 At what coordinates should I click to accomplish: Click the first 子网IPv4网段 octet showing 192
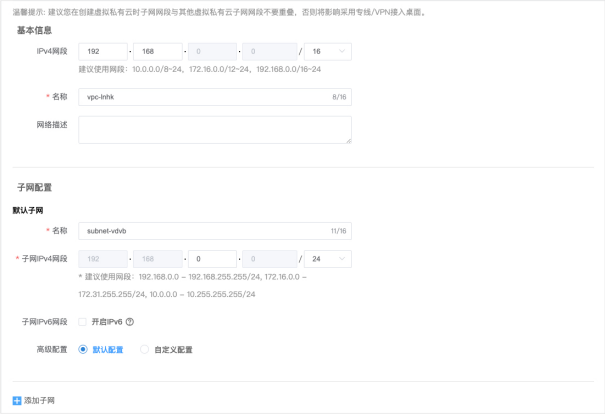(103, 258)
